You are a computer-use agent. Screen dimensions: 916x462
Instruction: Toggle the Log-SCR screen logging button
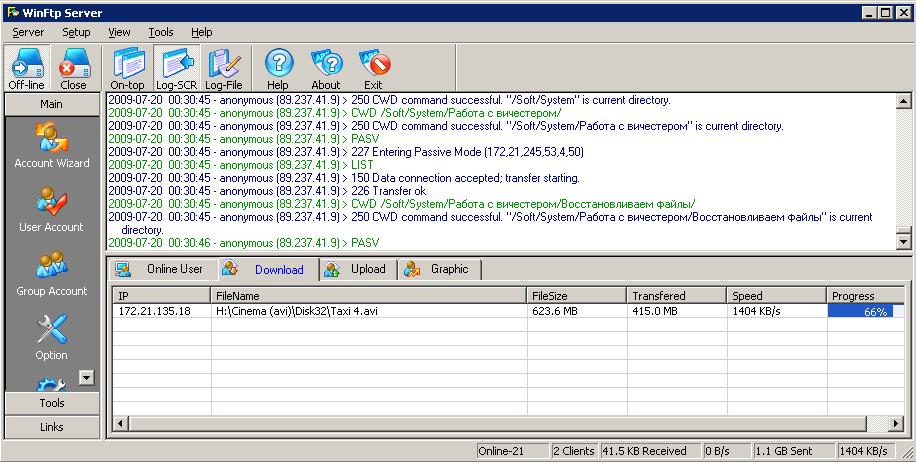[x=176, y=69]
